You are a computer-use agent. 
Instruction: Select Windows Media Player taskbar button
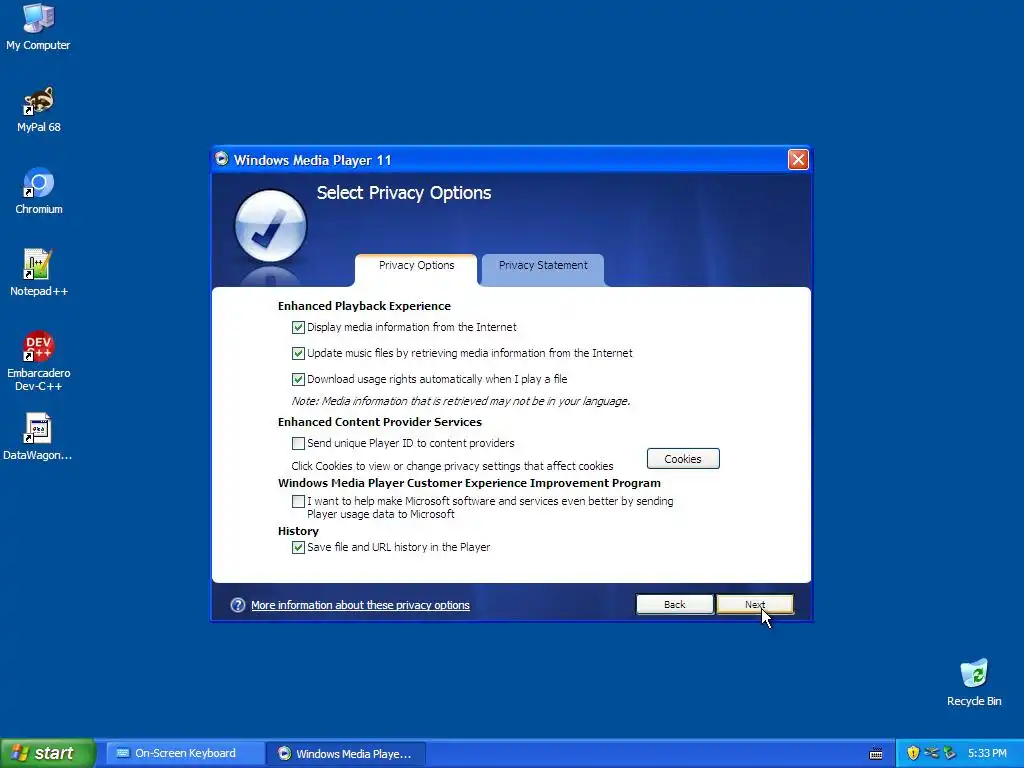pos(346,753)
